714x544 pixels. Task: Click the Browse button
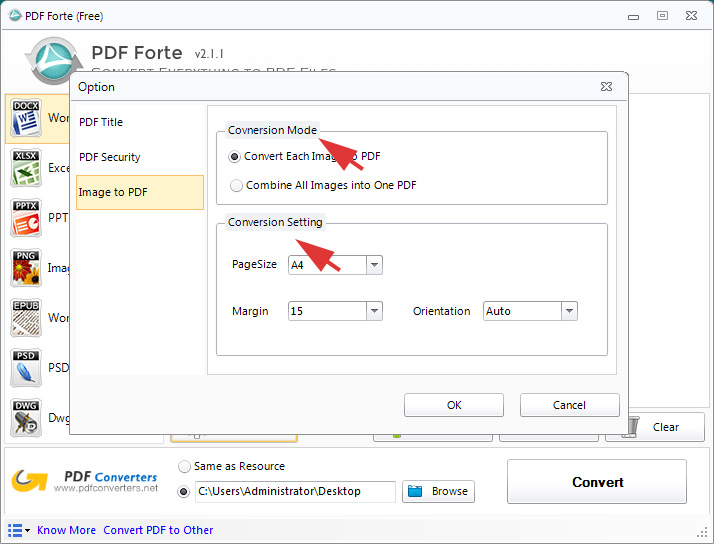438,491
